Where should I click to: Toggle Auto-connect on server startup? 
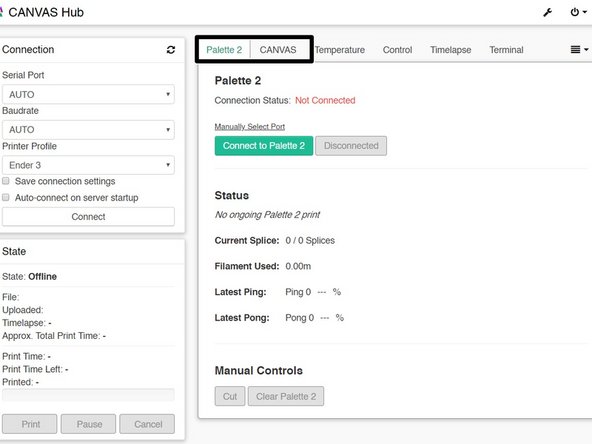tap(6, 197)
